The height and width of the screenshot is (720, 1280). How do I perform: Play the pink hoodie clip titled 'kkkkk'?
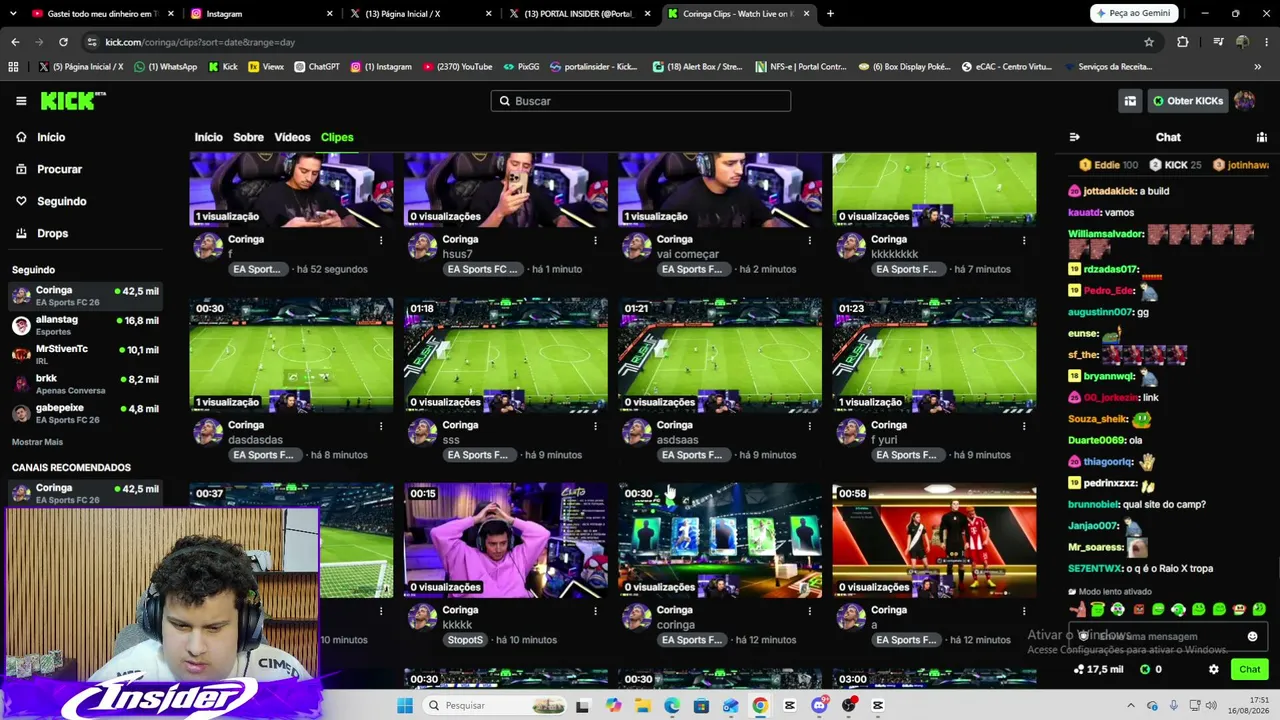click(x=506, y=541)
